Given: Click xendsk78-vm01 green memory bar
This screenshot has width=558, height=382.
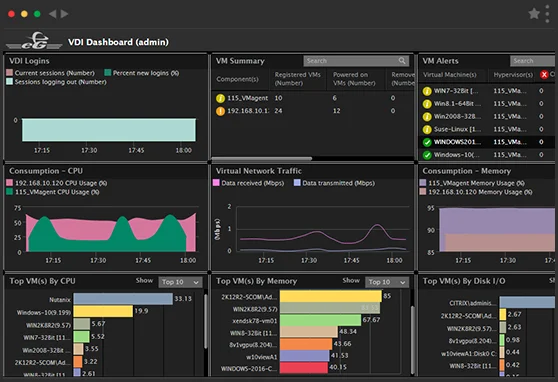Looking at the screenshot, I should click(x=320, y=320).
